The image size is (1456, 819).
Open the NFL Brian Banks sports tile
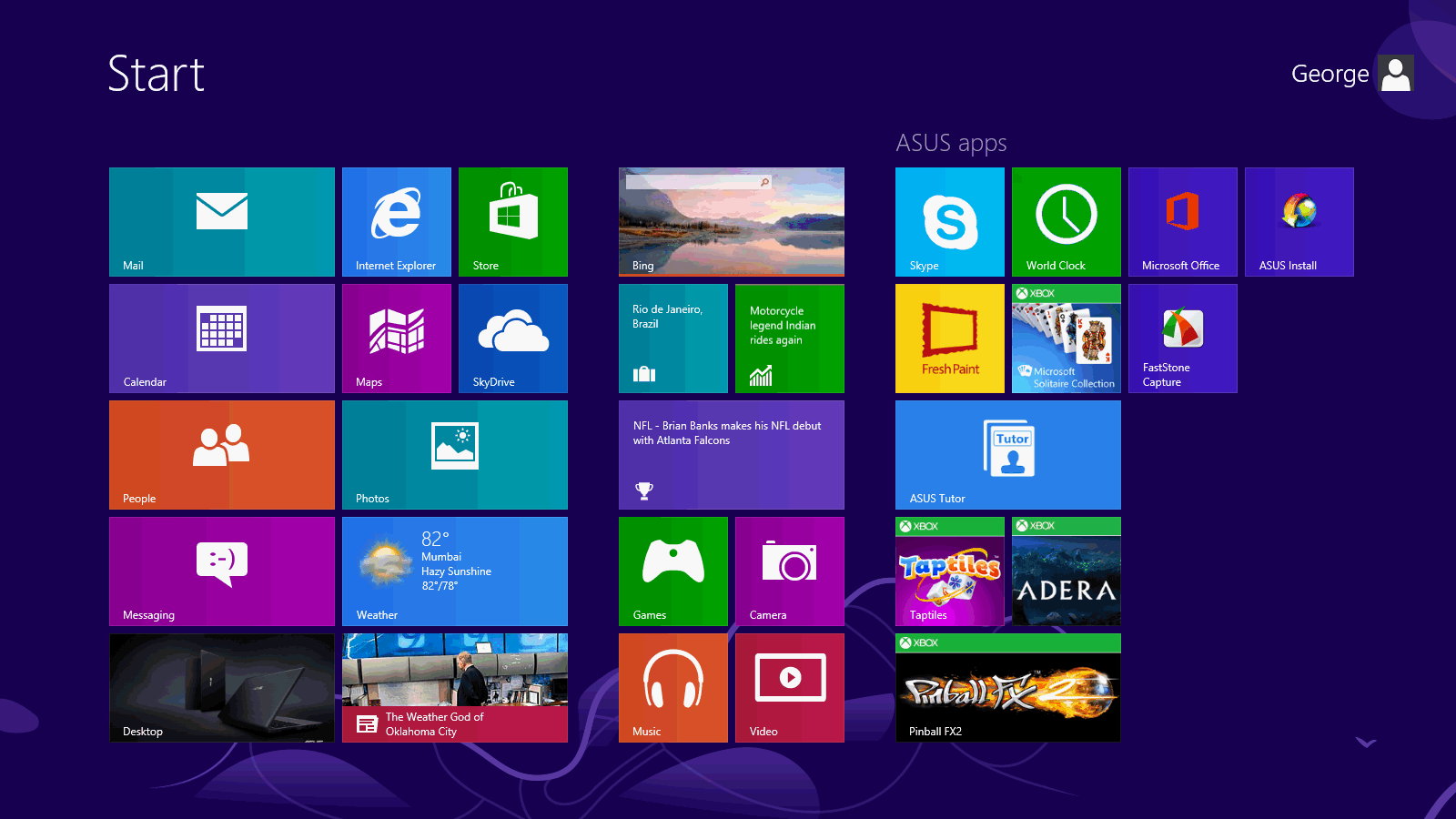[x=732, y=455]
